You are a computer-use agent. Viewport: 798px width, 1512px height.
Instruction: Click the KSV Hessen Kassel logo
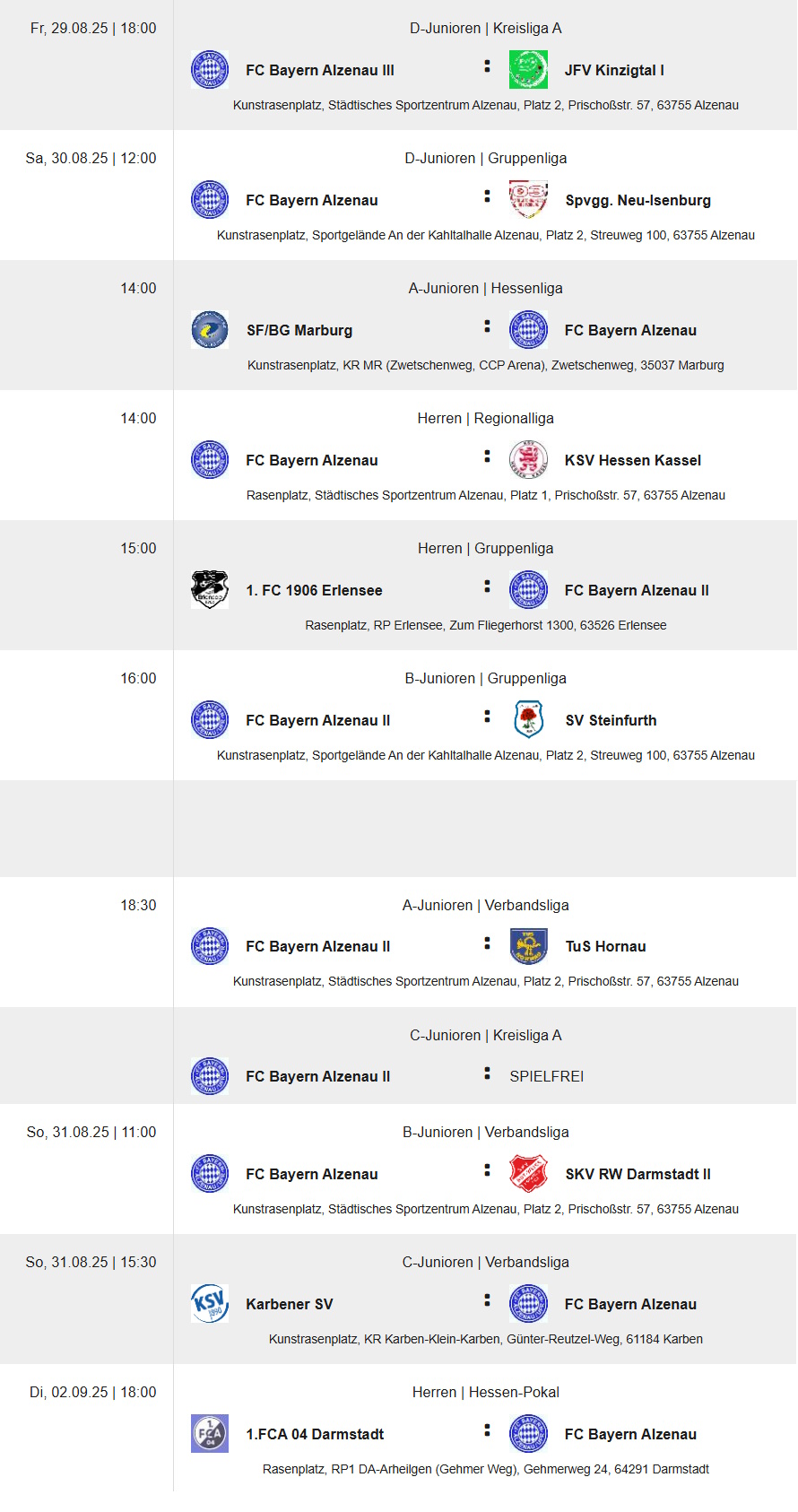pyautogui.click(x=528, y=460)
